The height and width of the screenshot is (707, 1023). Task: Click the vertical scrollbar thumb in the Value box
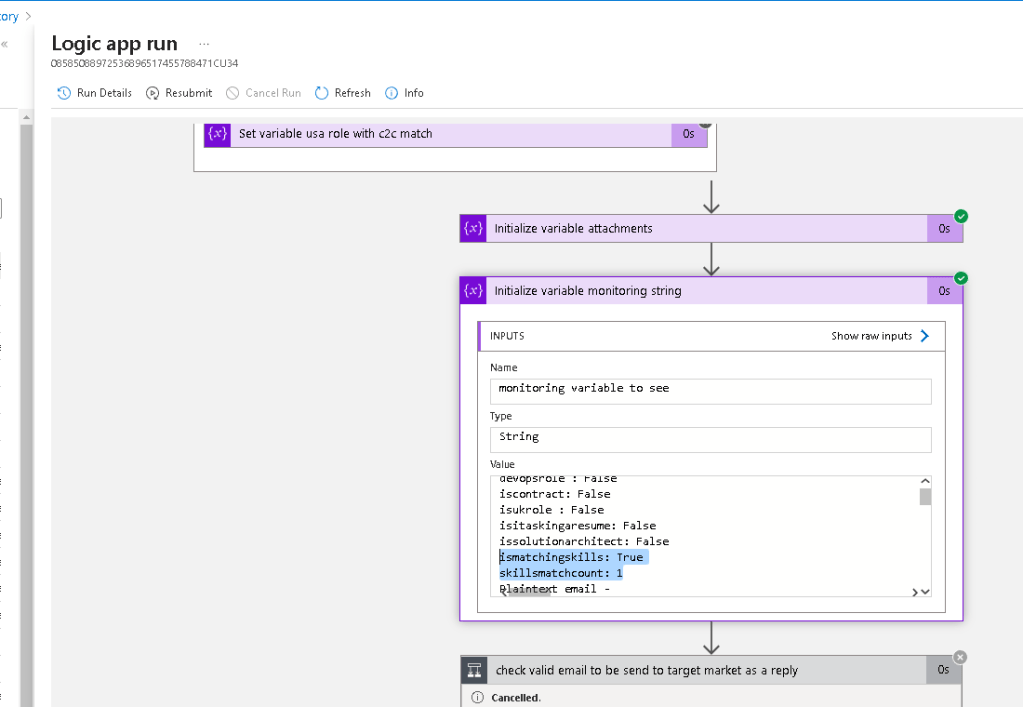tap(925, 497)
